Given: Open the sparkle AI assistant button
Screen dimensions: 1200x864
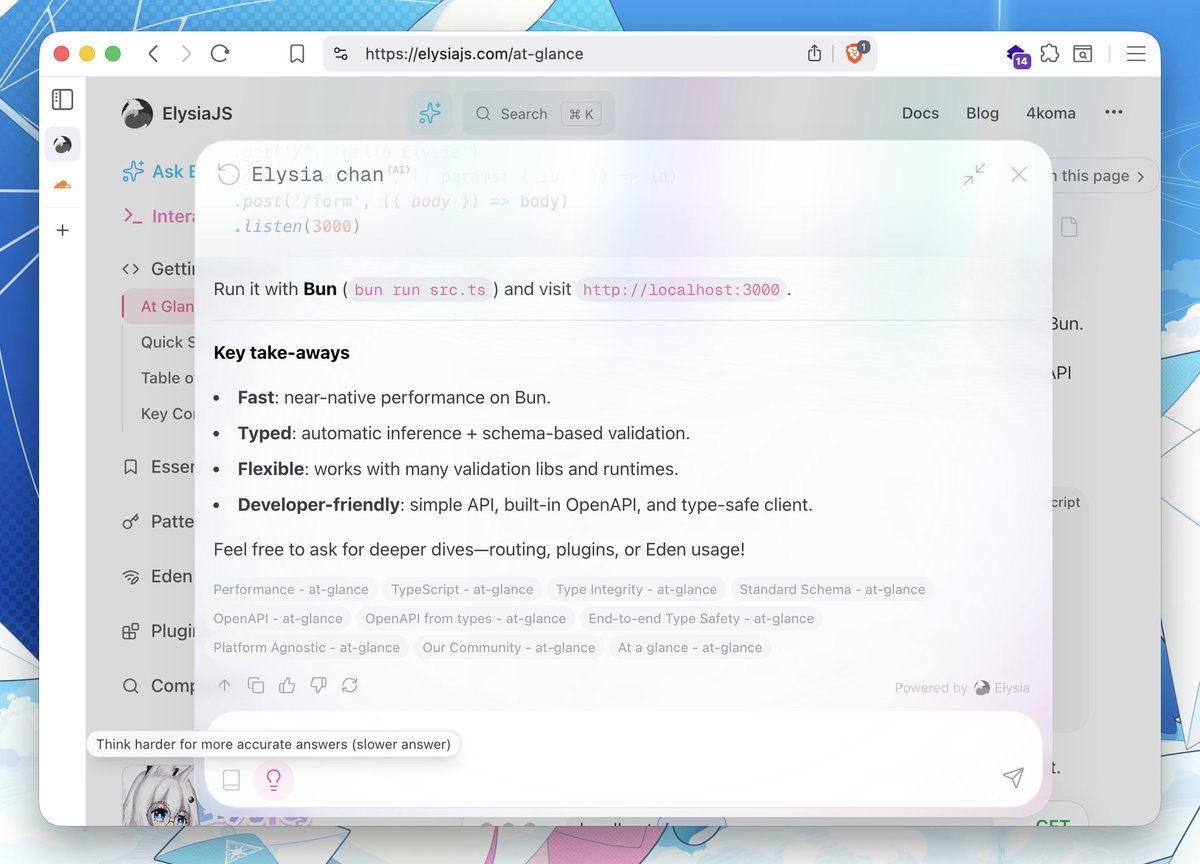Looking at the screenshot, I should [x=430, y=114].
